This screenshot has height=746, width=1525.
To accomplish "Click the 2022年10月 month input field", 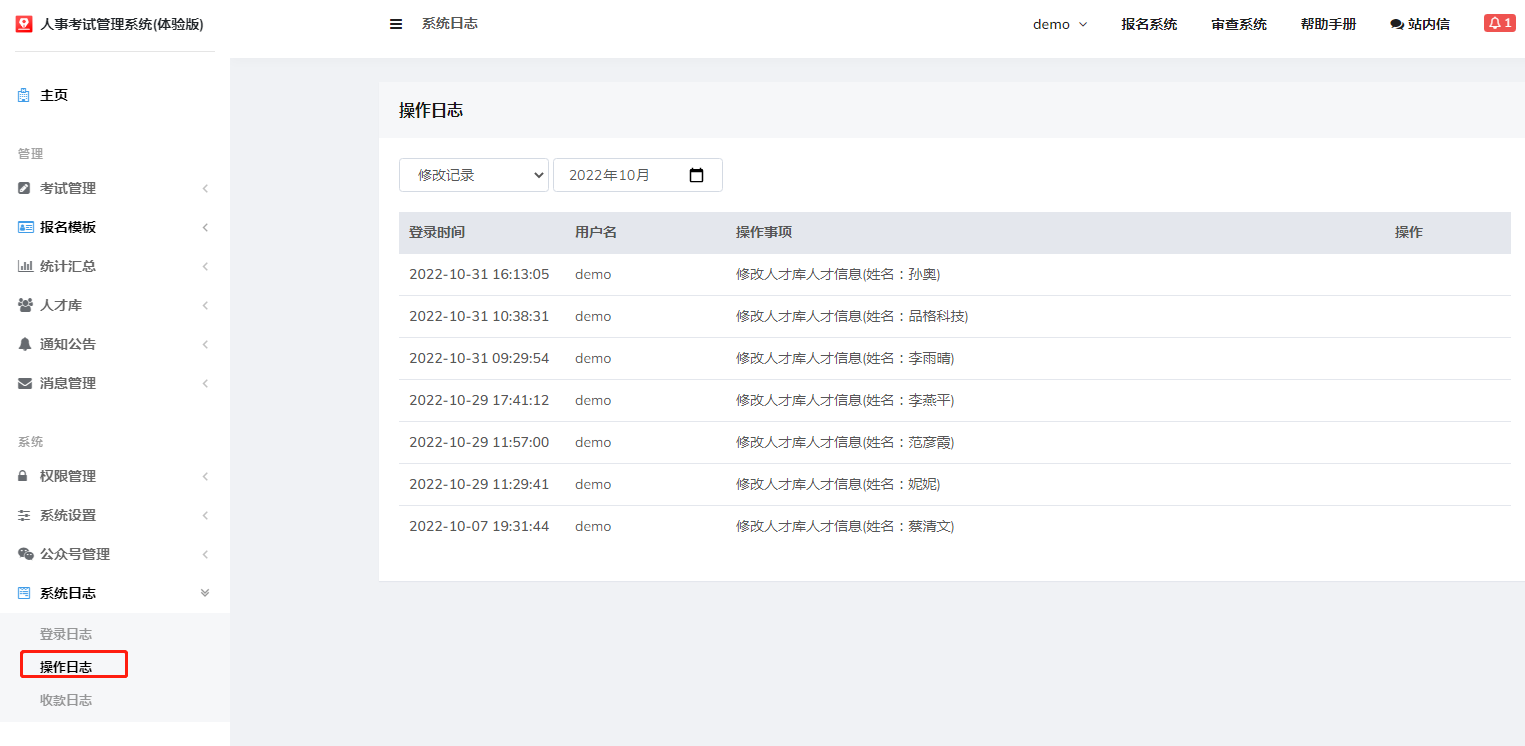I will [x=638, y=175].
